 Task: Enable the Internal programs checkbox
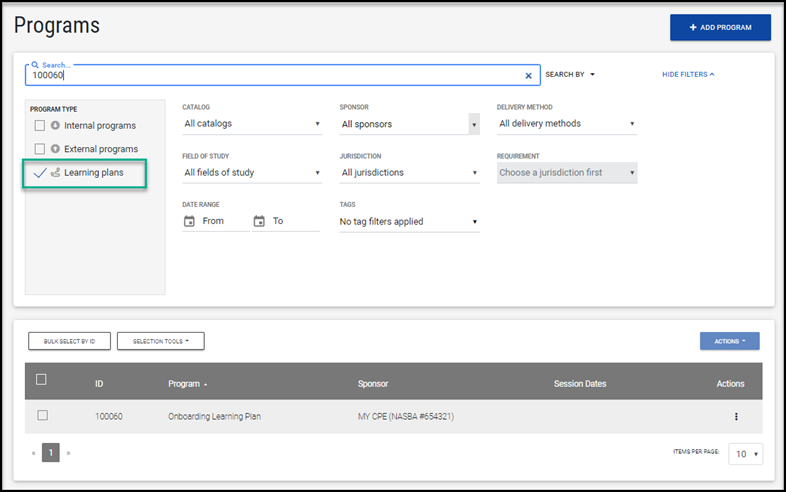point(40,125)
